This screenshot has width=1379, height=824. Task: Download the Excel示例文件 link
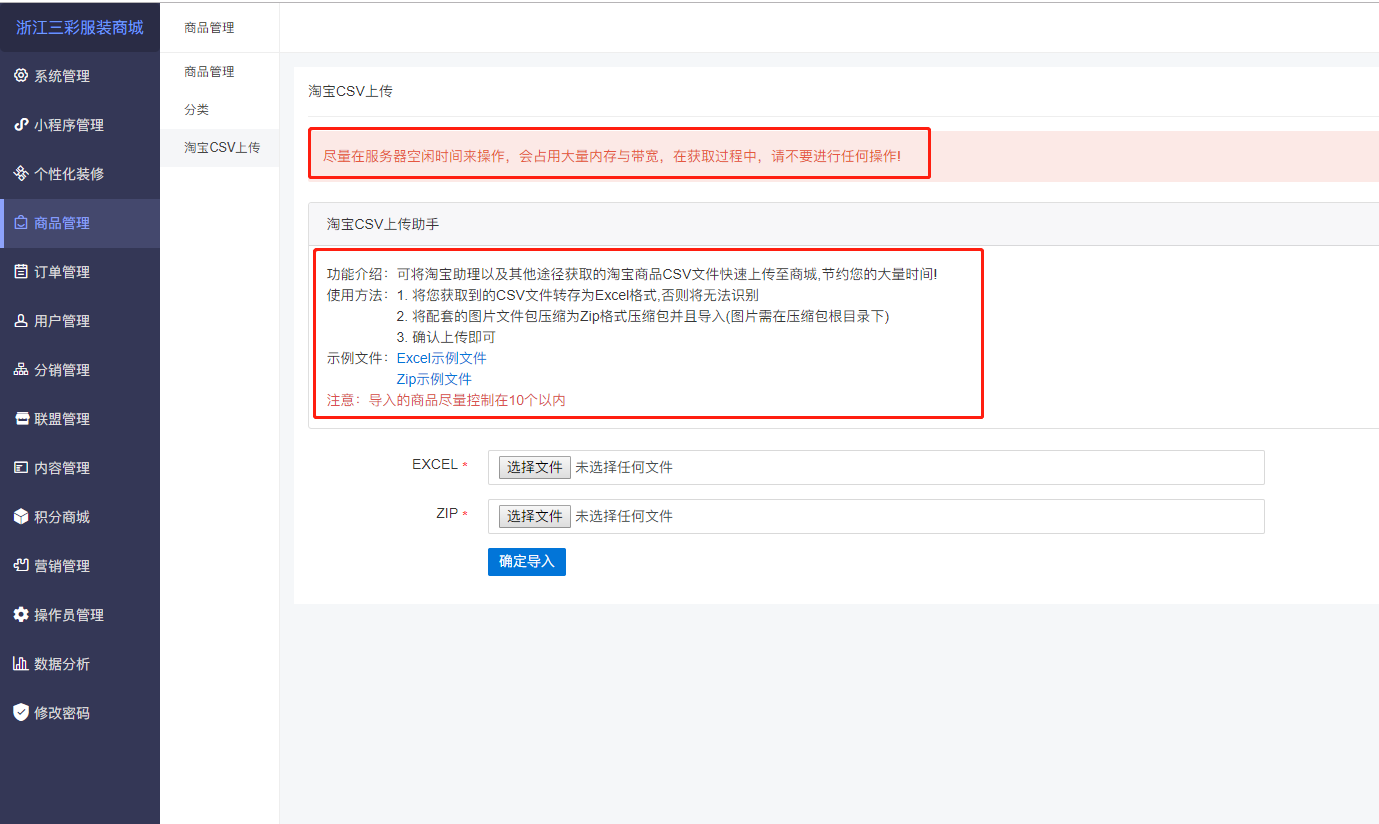click(442, 358)
